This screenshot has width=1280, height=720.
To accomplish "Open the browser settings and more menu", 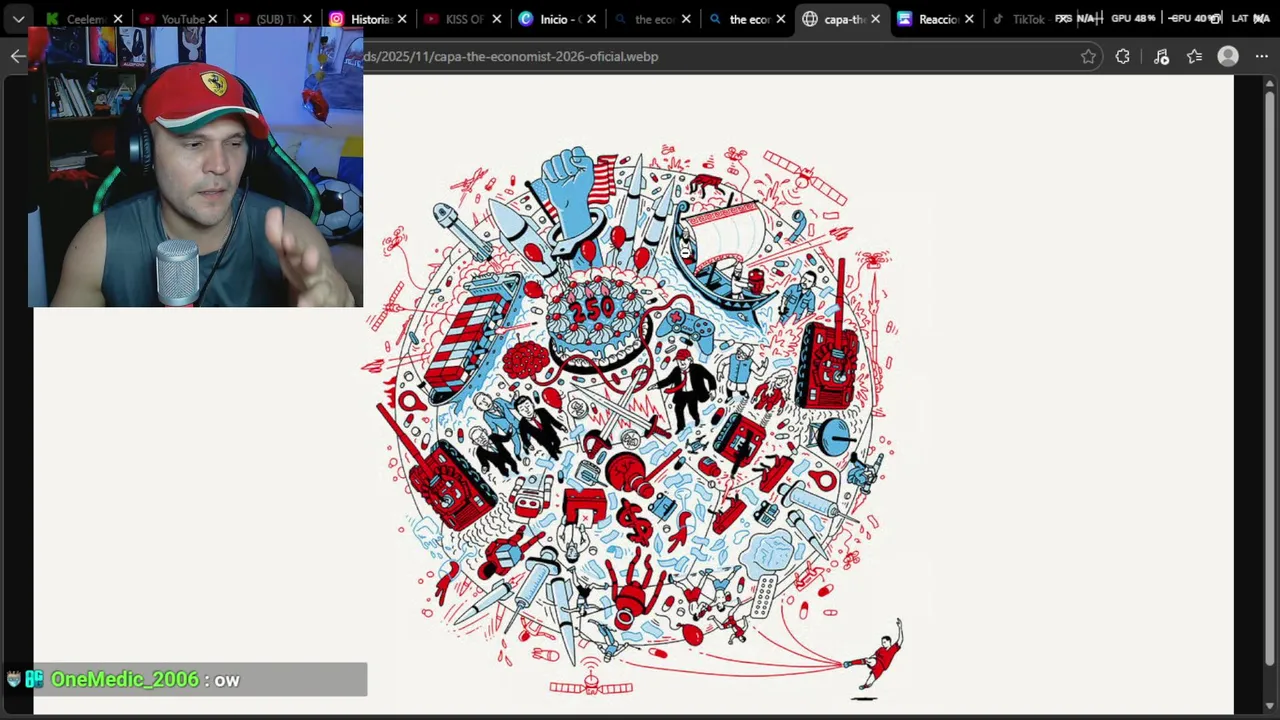I will click(x=1262, y=57).
